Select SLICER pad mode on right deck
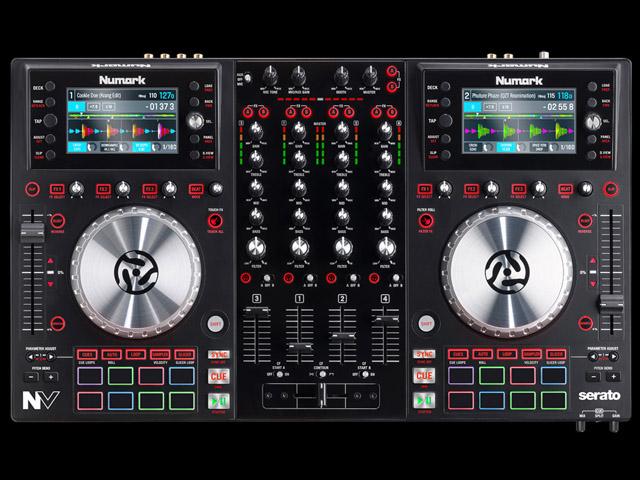640x480 pixels. click(x=558, y=354)
